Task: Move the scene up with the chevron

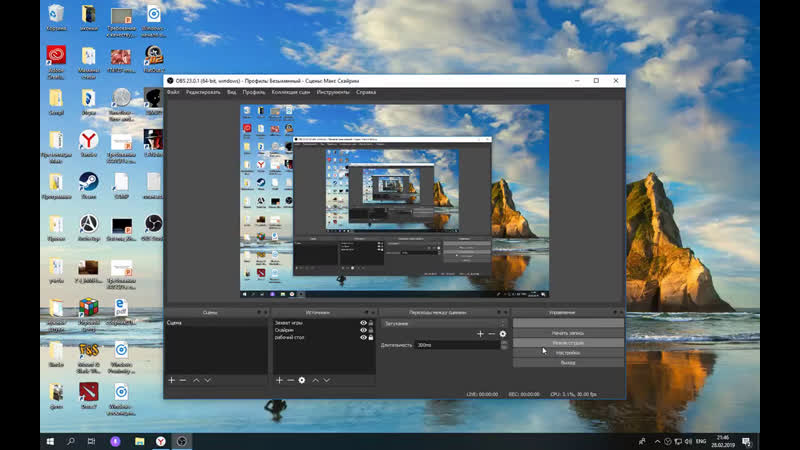Action: (196, 380)
